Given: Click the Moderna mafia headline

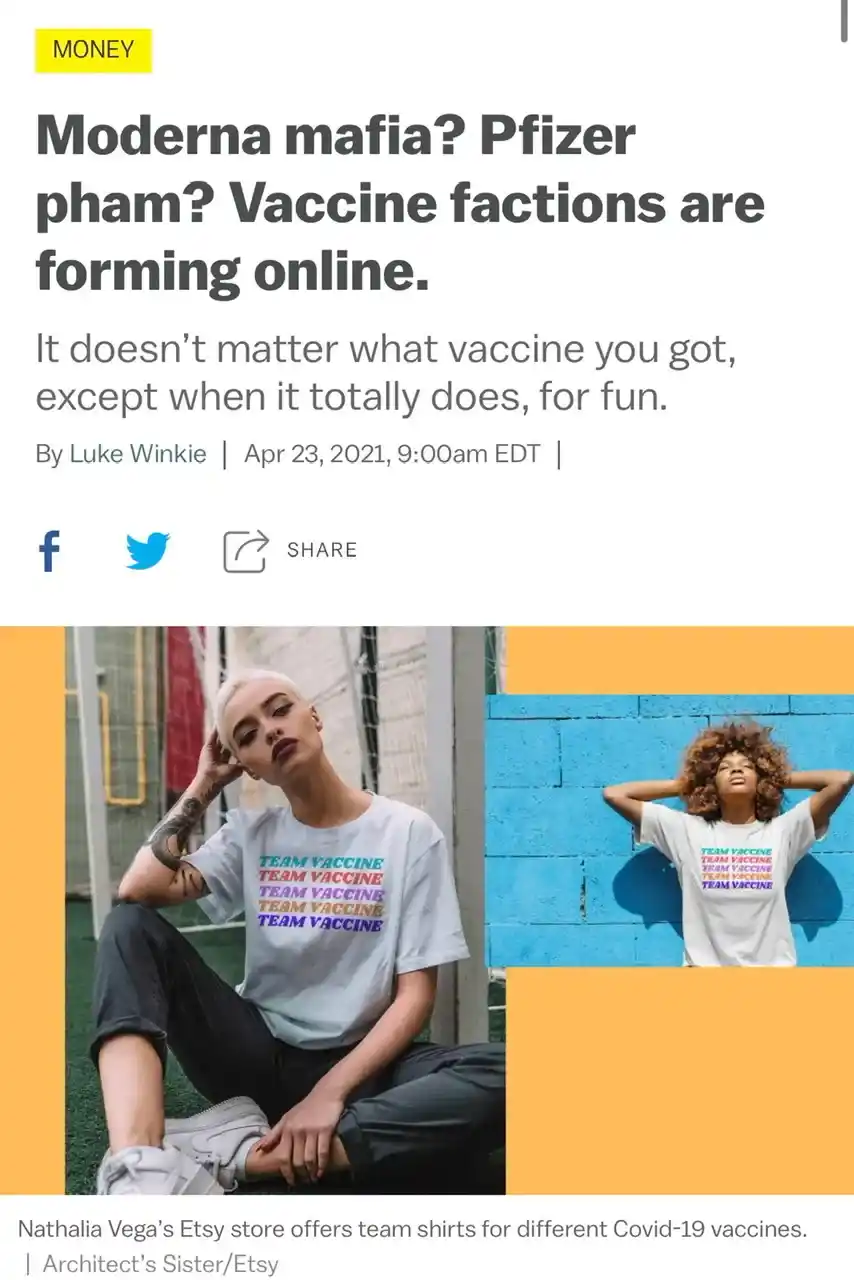Looking at the screenshot, I should [400, 203].
